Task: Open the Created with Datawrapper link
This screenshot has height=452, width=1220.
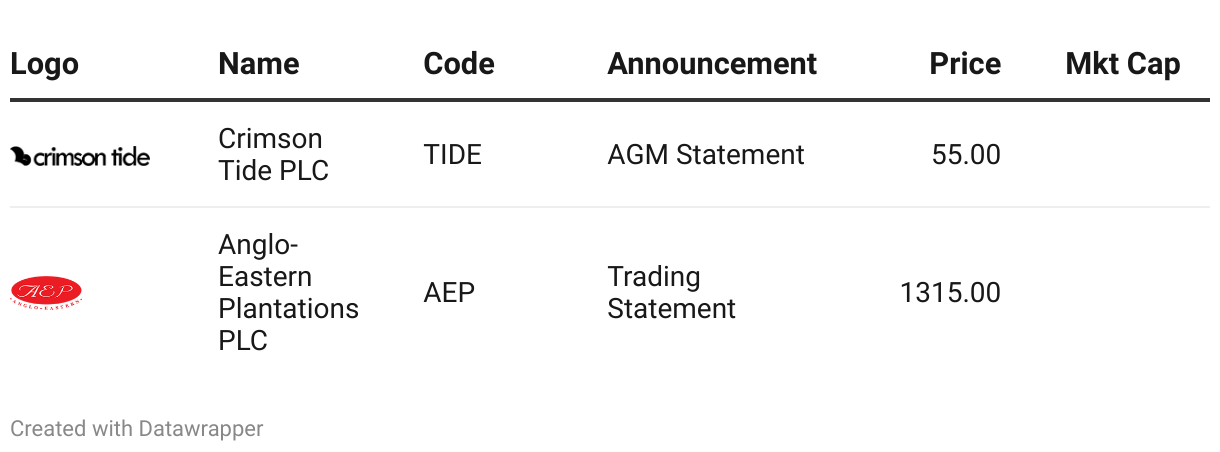Action: [x=137, y=429]
